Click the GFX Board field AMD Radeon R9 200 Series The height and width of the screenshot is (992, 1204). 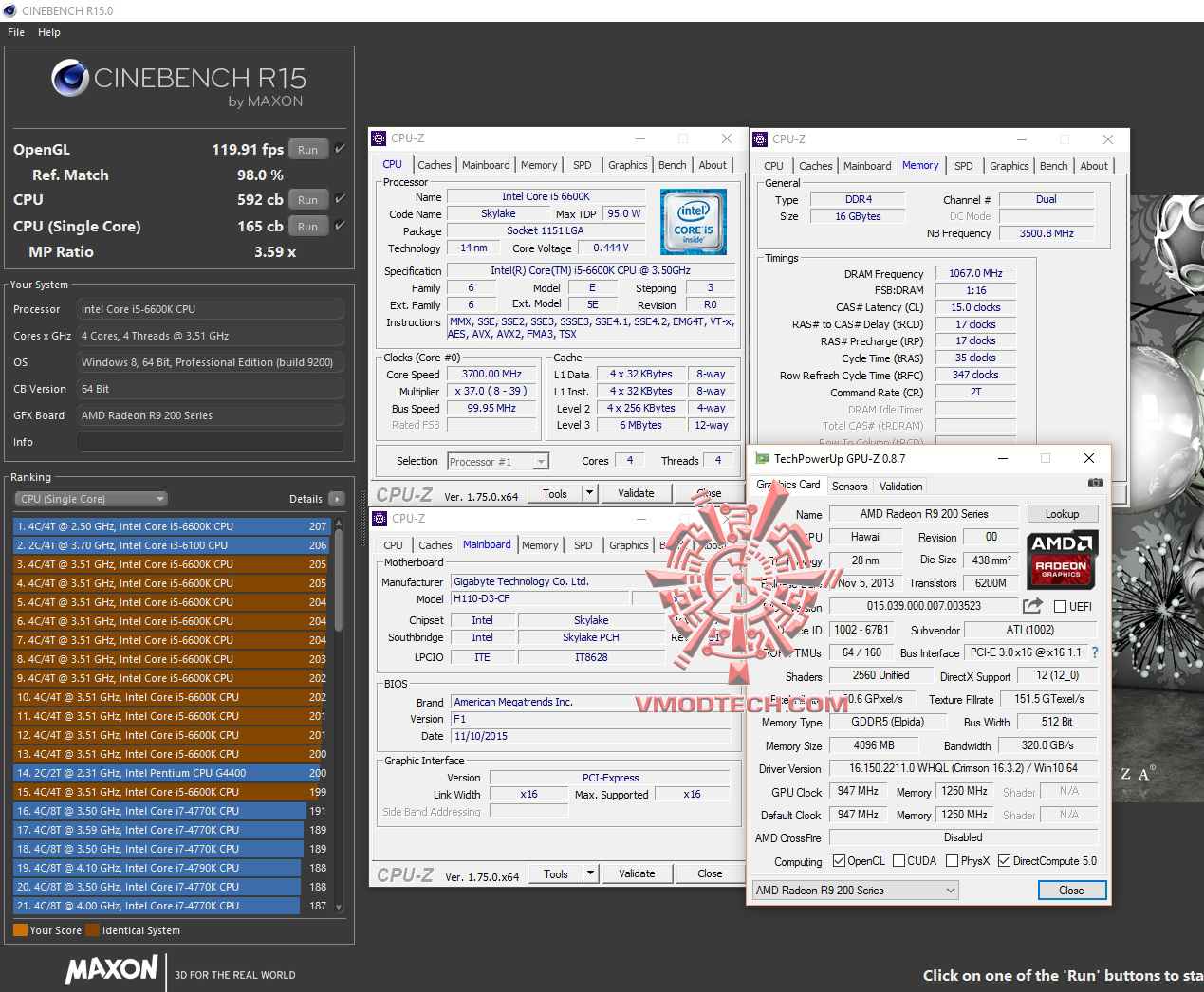[211, 415]
